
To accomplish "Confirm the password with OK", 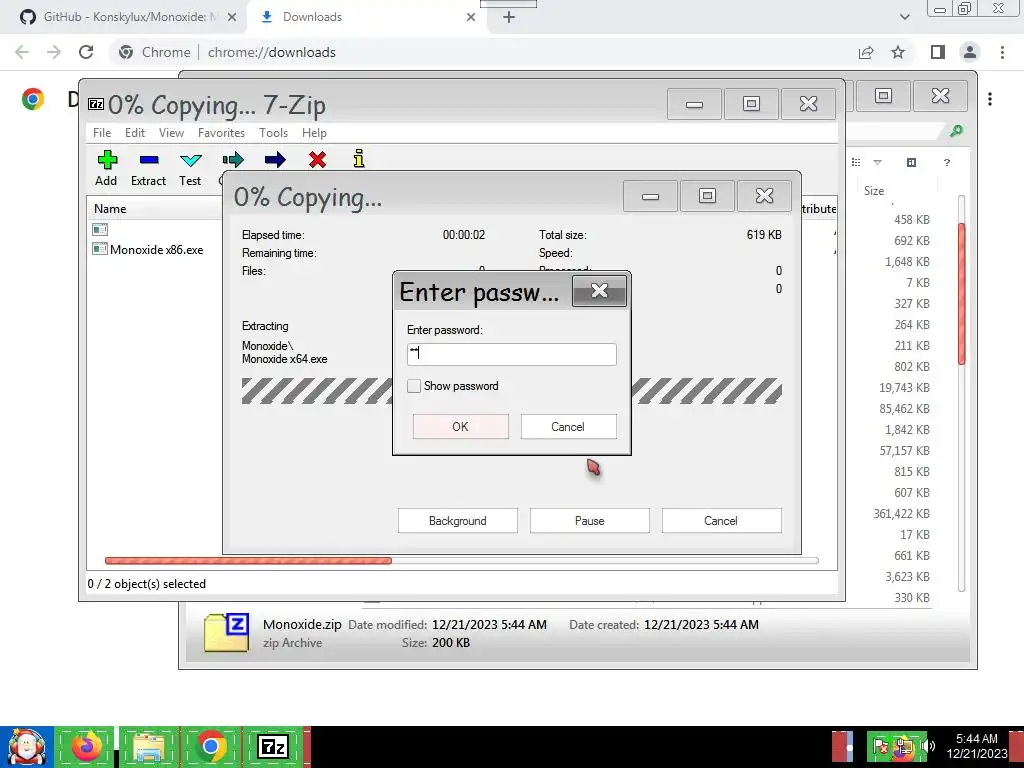I will pyautogui.click(x=460, y=426).
